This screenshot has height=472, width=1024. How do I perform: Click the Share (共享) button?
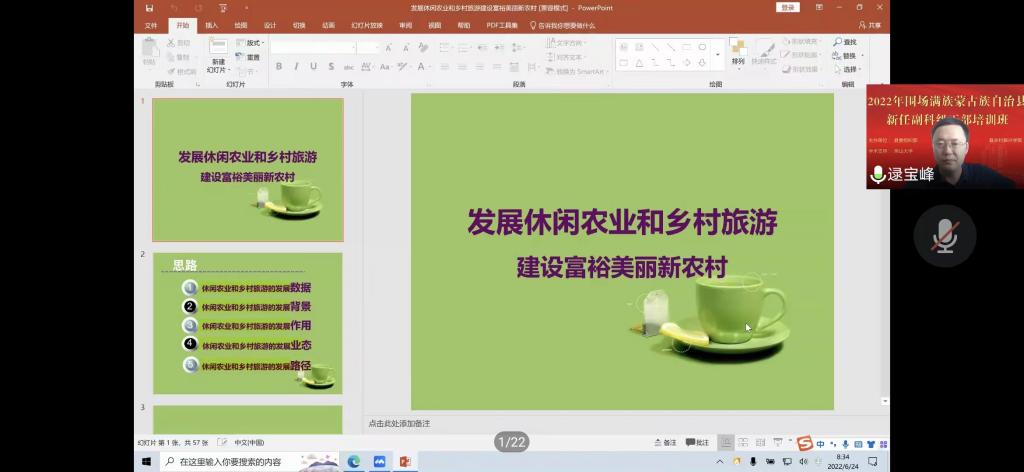(871, 25)
